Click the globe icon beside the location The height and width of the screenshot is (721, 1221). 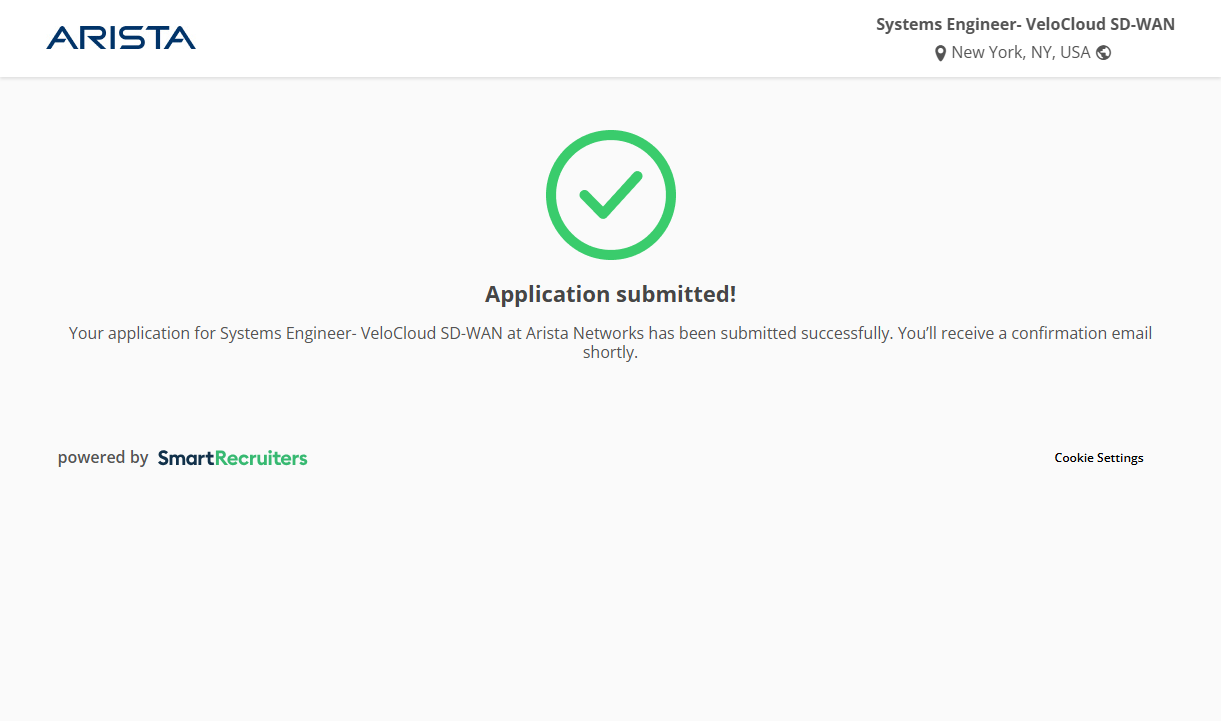[1104, 53]
